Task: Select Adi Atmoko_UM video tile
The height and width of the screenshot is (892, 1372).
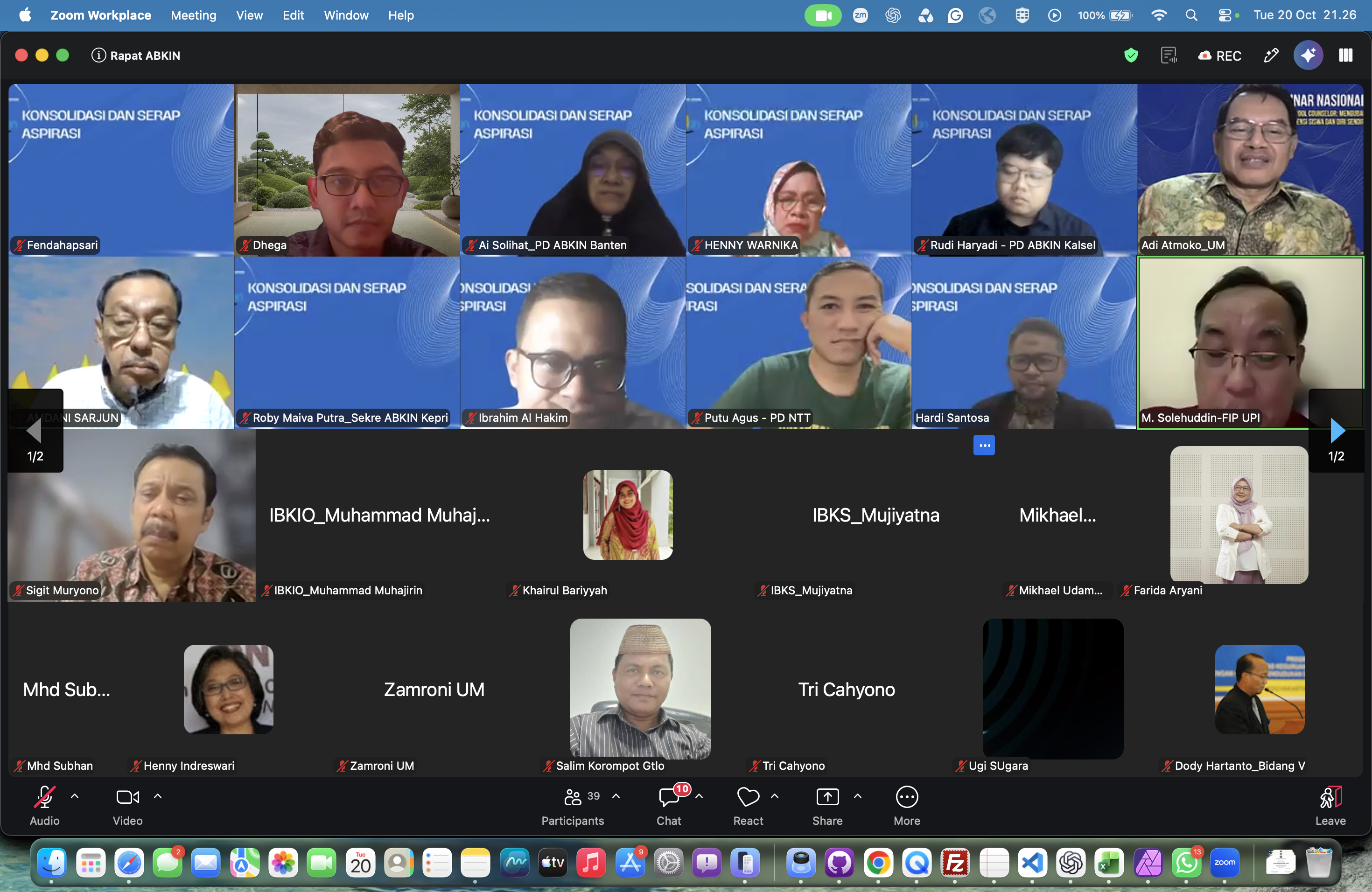Action: pyautogui.click(x=1250, y=170)
